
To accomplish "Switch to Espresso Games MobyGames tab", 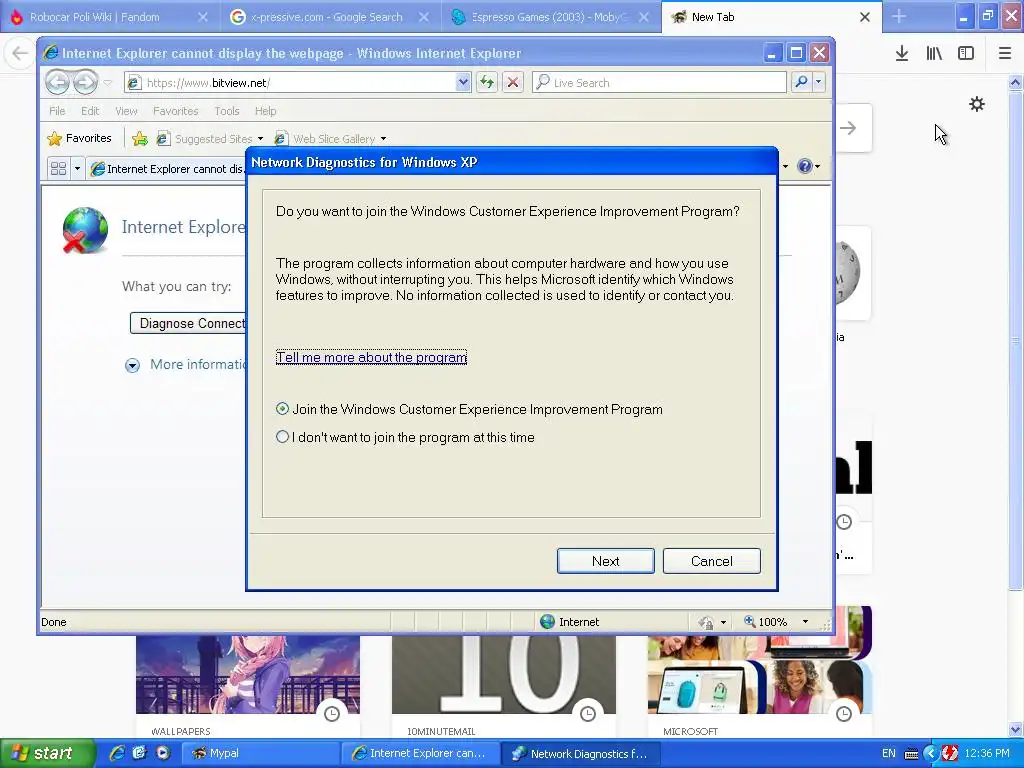I will [550, 17].
